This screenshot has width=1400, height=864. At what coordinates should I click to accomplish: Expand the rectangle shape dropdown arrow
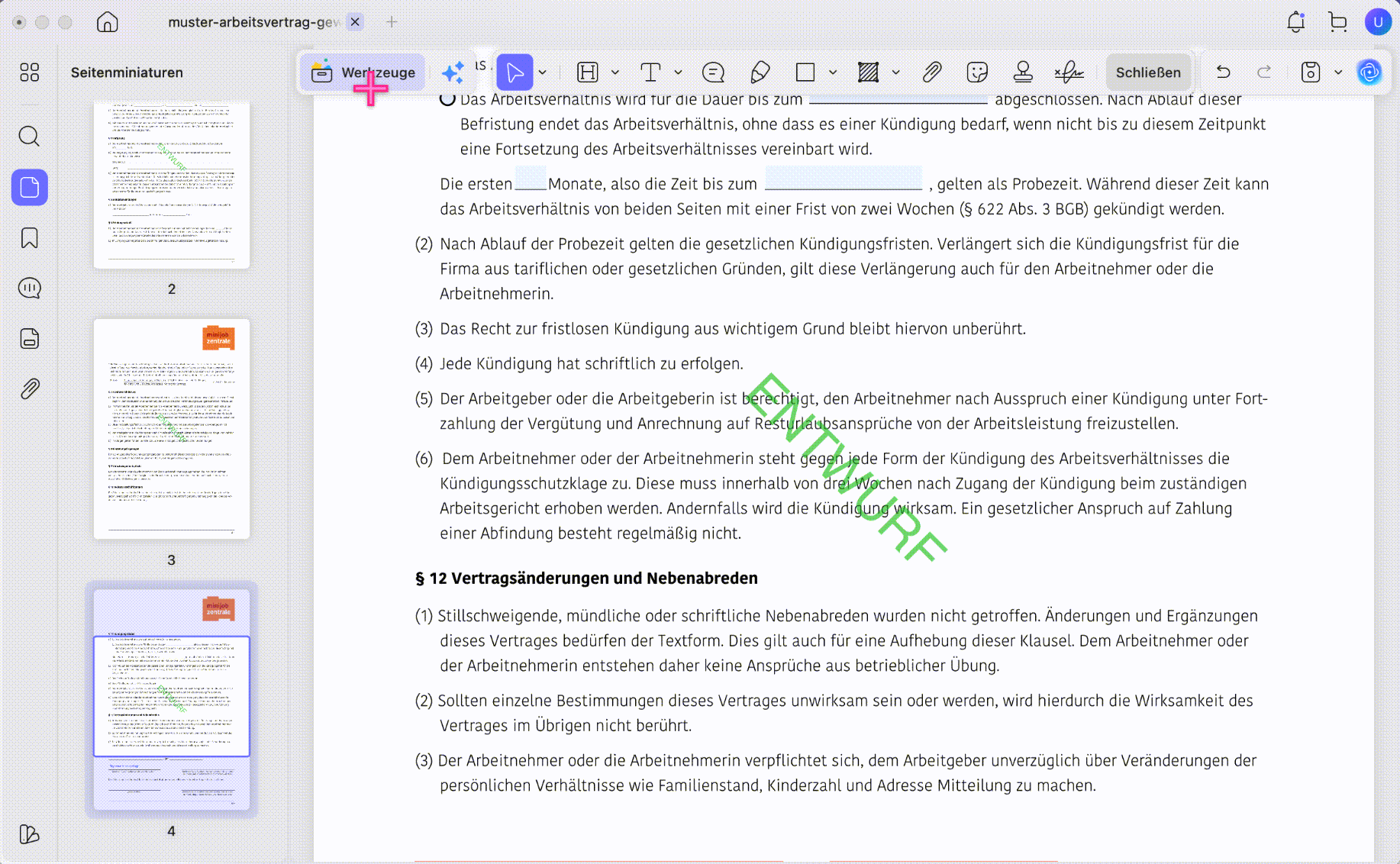tap(833, 73)
